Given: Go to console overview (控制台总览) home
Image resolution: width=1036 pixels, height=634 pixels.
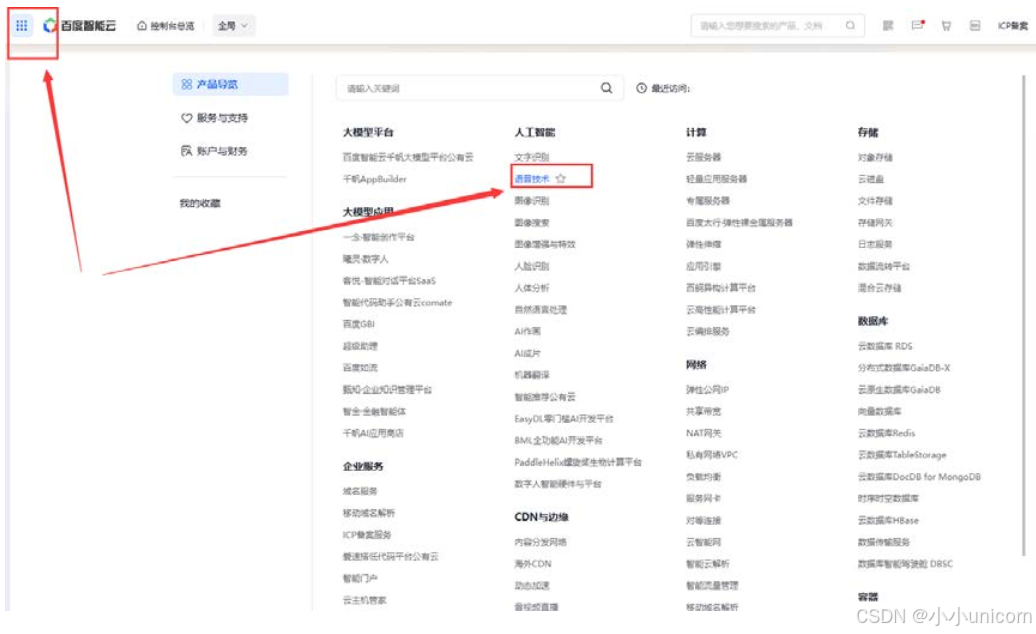Looking at the screenshot, I should (x=166, y=26).
